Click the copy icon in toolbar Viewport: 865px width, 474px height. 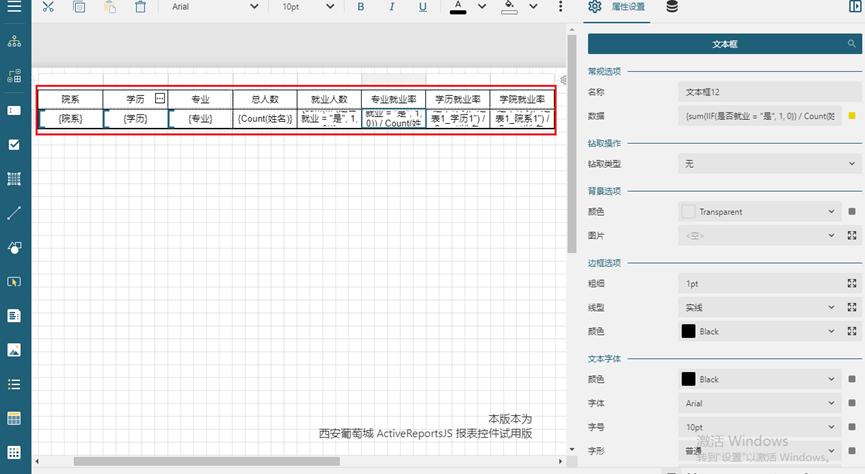(x=79, y=7)
